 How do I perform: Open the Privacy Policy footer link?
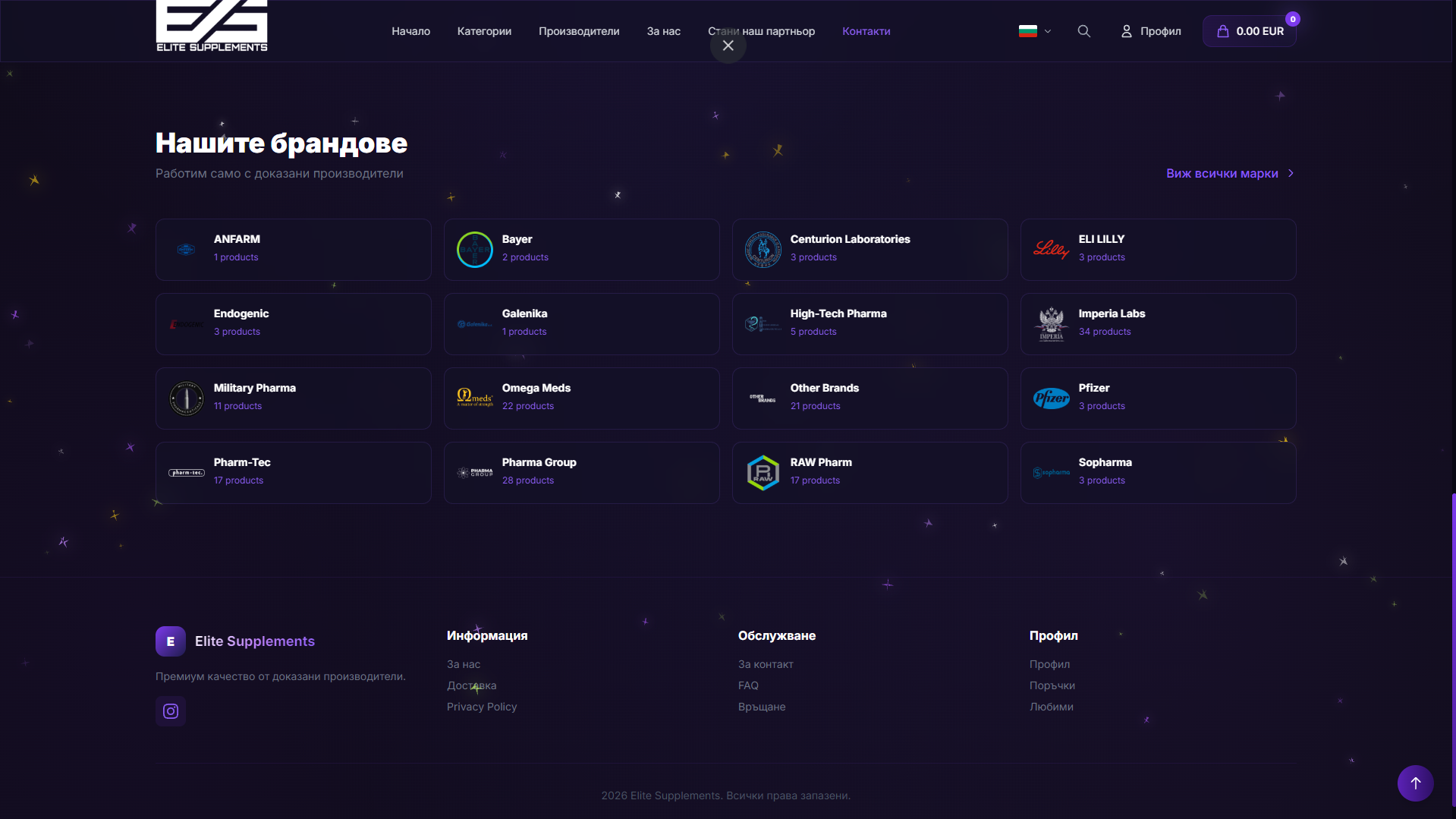tap(482, 707)
